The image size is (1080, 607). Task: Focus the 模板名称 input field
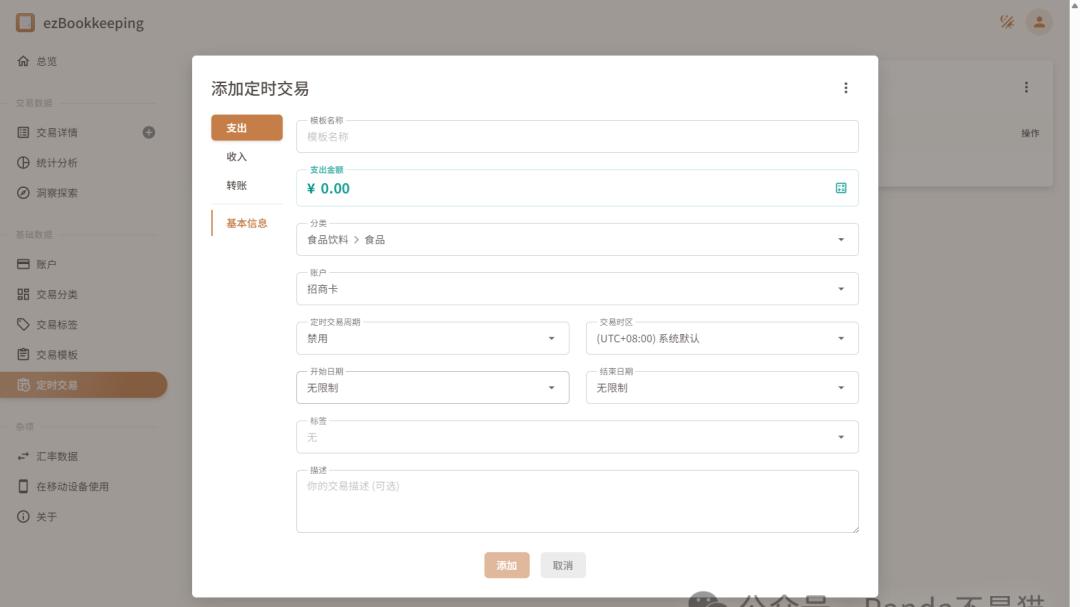point(577,136)
